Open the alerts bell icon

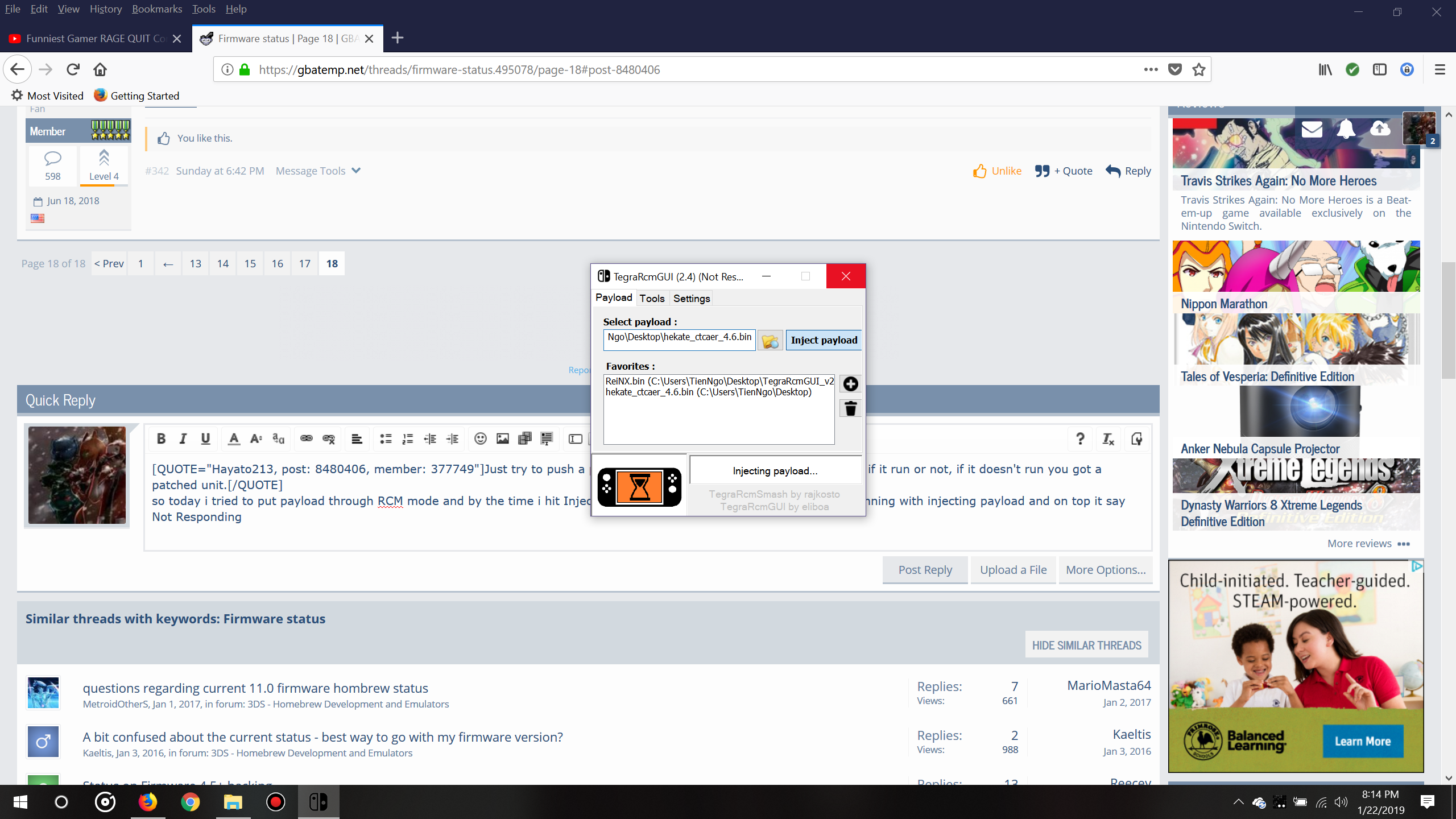click(1346, 129)
